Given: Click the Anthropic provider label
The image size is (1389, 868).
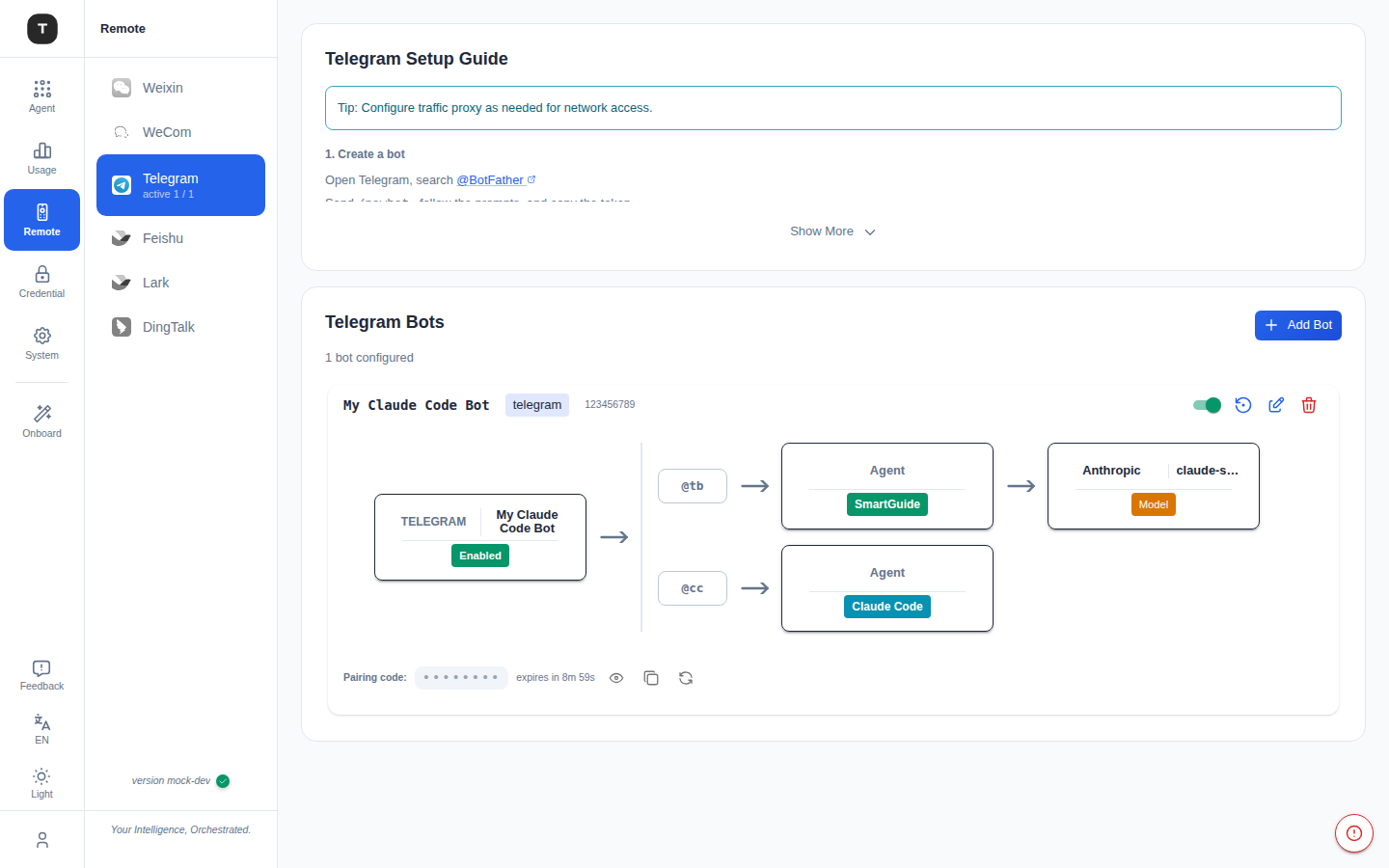Looking at the screenshot, I should click(1111, 471).
